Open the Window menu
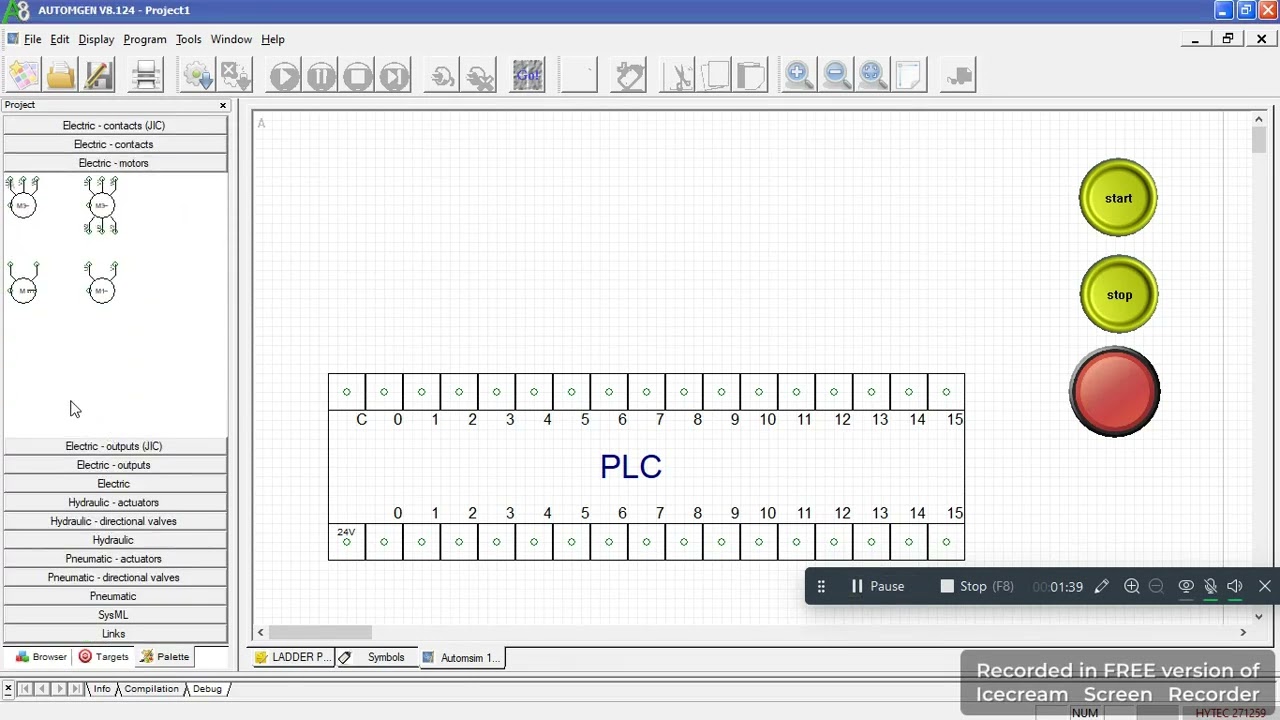 click(231, 39)
